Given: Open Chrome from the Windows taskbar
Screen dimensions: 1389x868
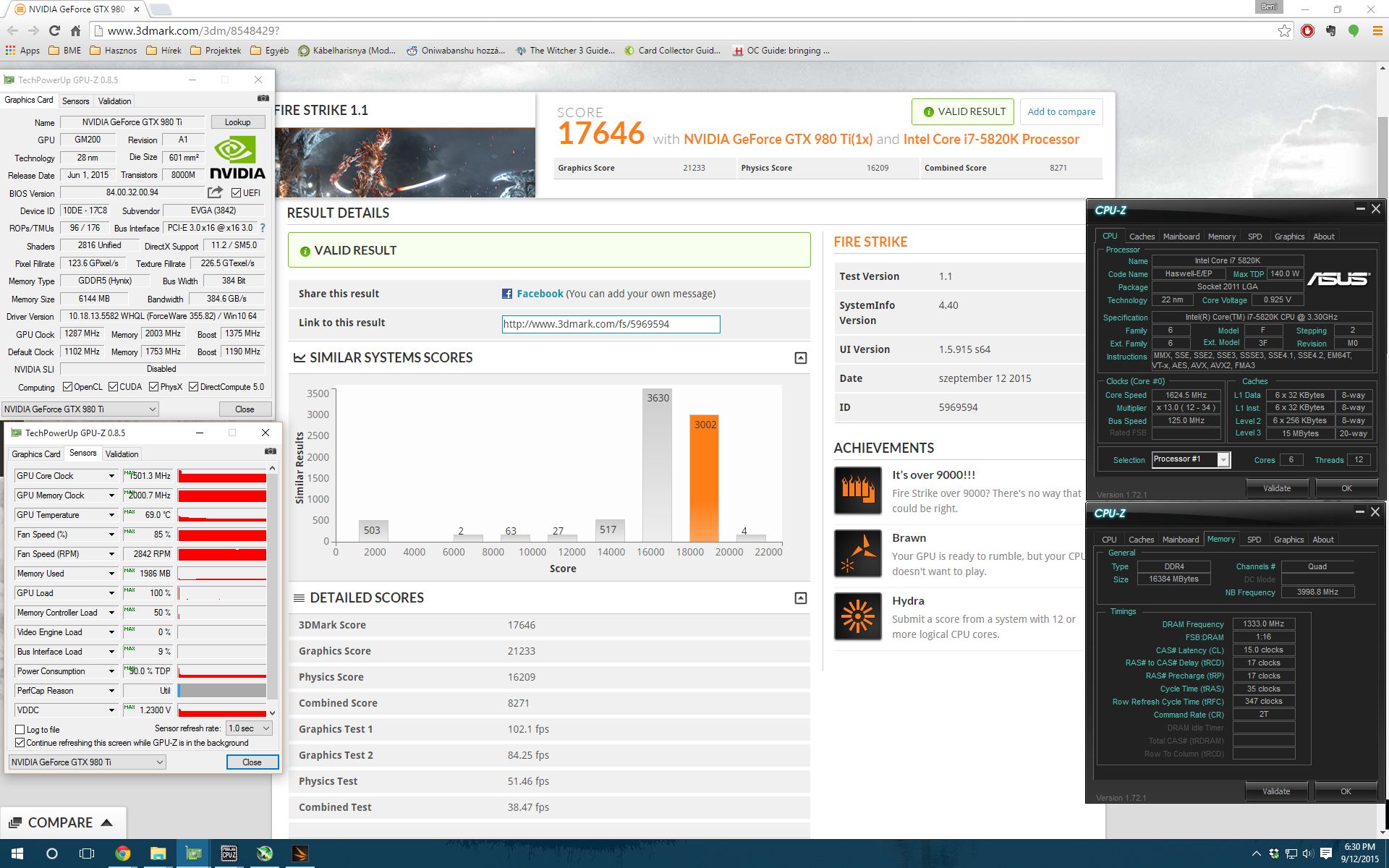Looking at the screenshot, I should (x=122, y=854).
